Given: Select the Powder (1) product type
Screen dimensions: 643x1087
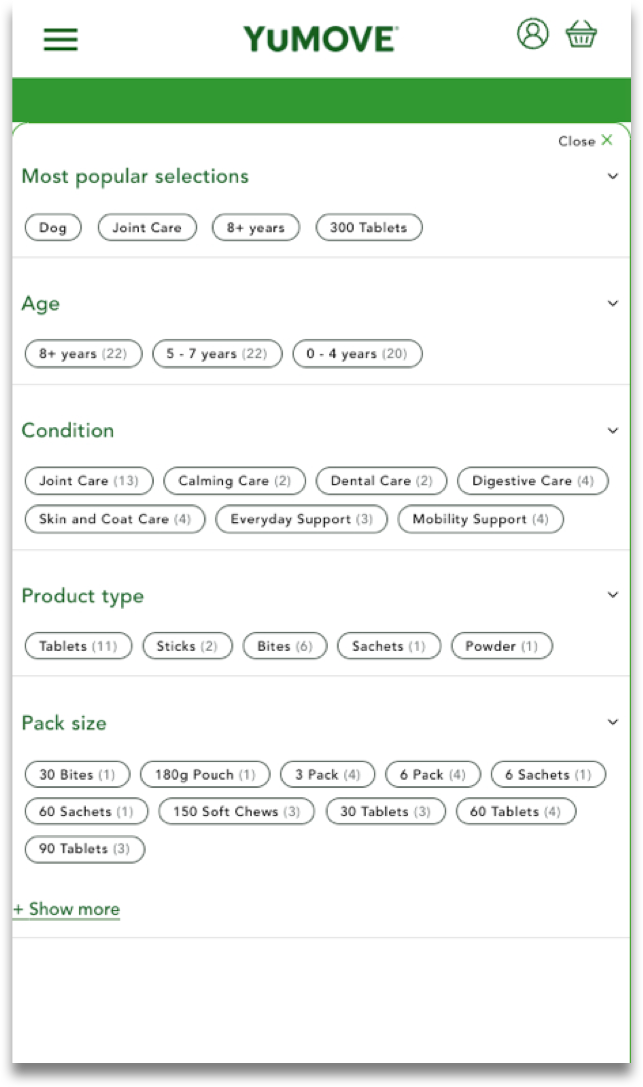Looking at the screenshot, I should [502, 646].
